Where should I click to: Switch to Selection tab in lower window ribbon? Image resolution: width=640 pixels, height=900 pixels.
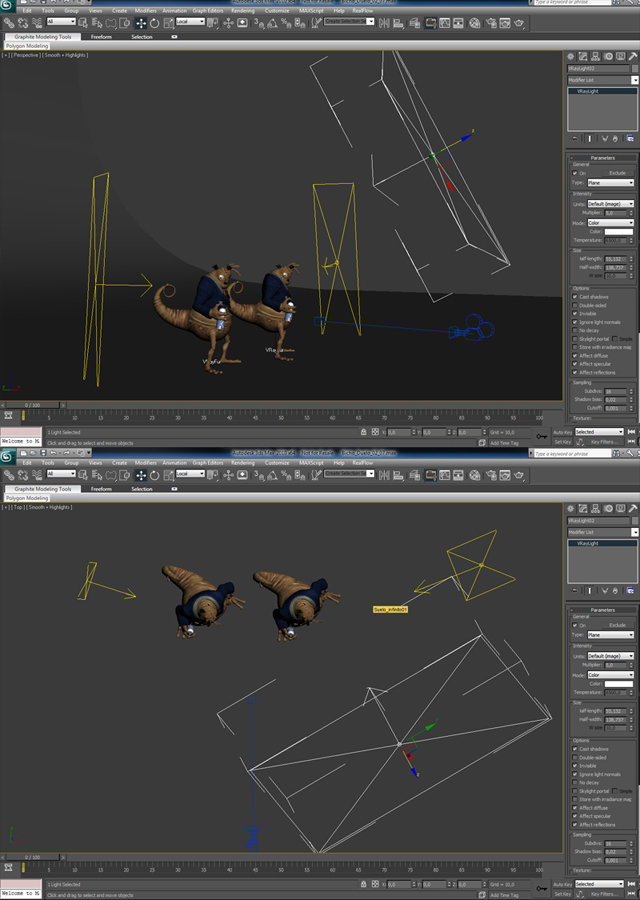[142, 489]
